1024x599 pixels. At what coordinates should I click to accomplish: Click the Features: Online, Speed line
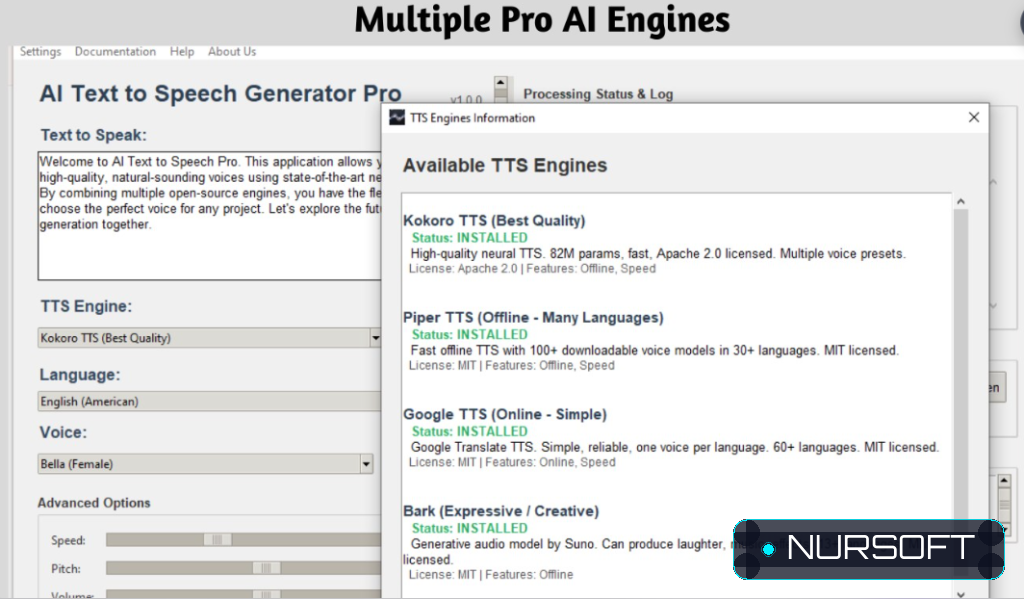pyautogui.click(x=512, y=462)
